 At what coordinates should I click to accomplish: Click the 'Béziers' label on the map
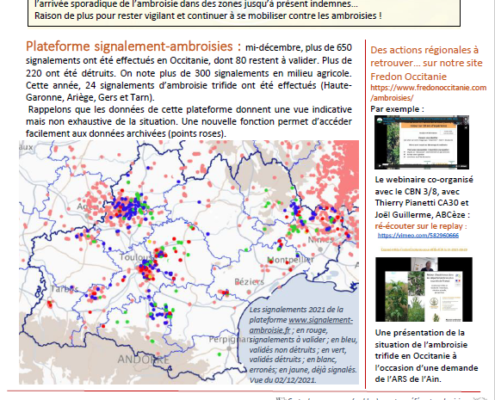coord(249,282)
